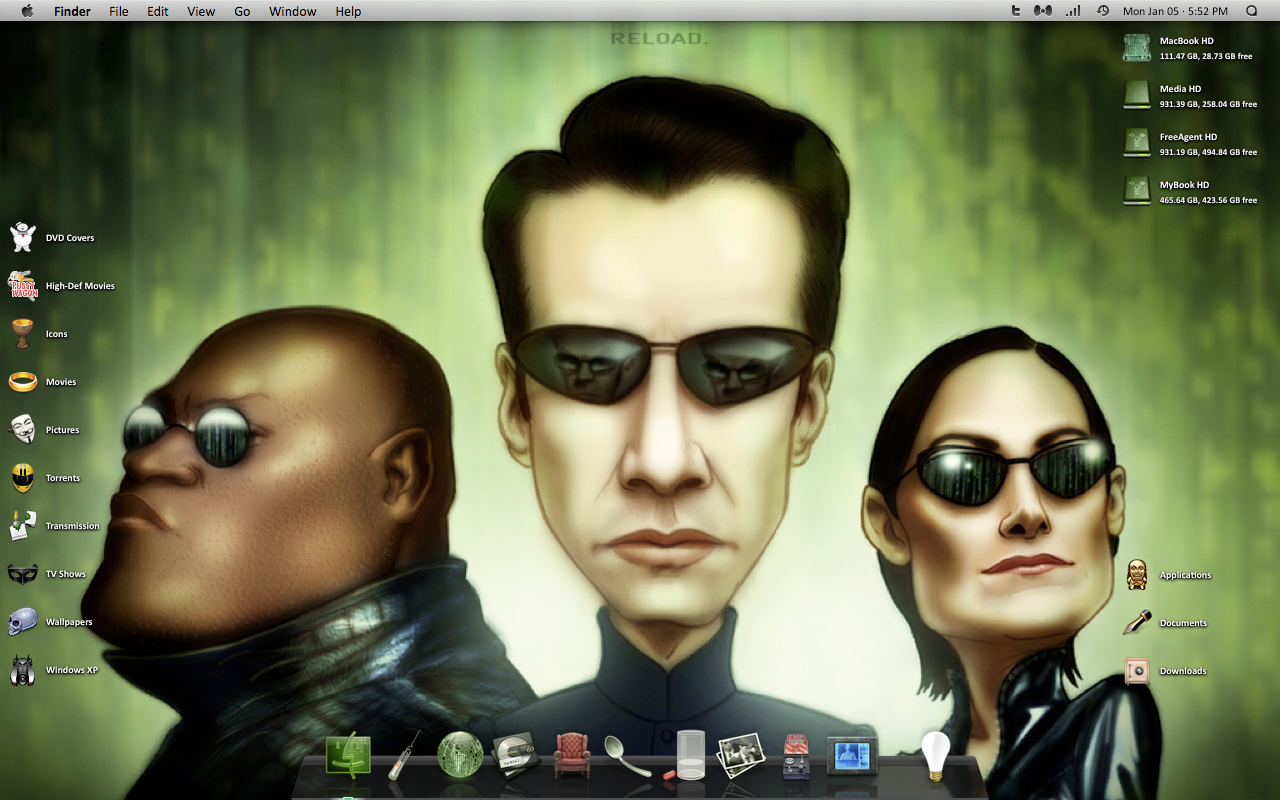Click the bow-tie shaped menu bar icon
1280x800 pixels.
point(1043,11)
